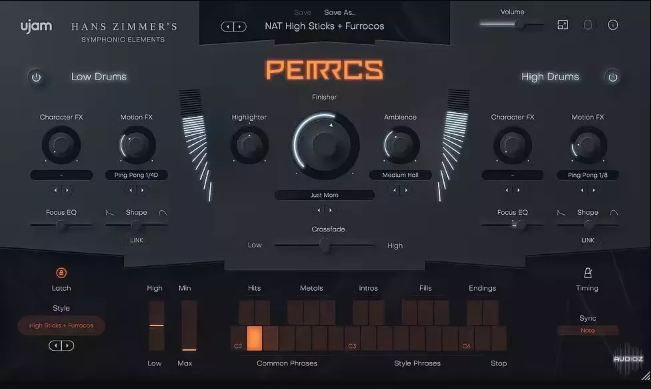Viewport: 651px width, 389px height.
Task: Open the Ping Pong 1/8 Motion FX selector
Action: pyautogui.click(x=587, y=175)
